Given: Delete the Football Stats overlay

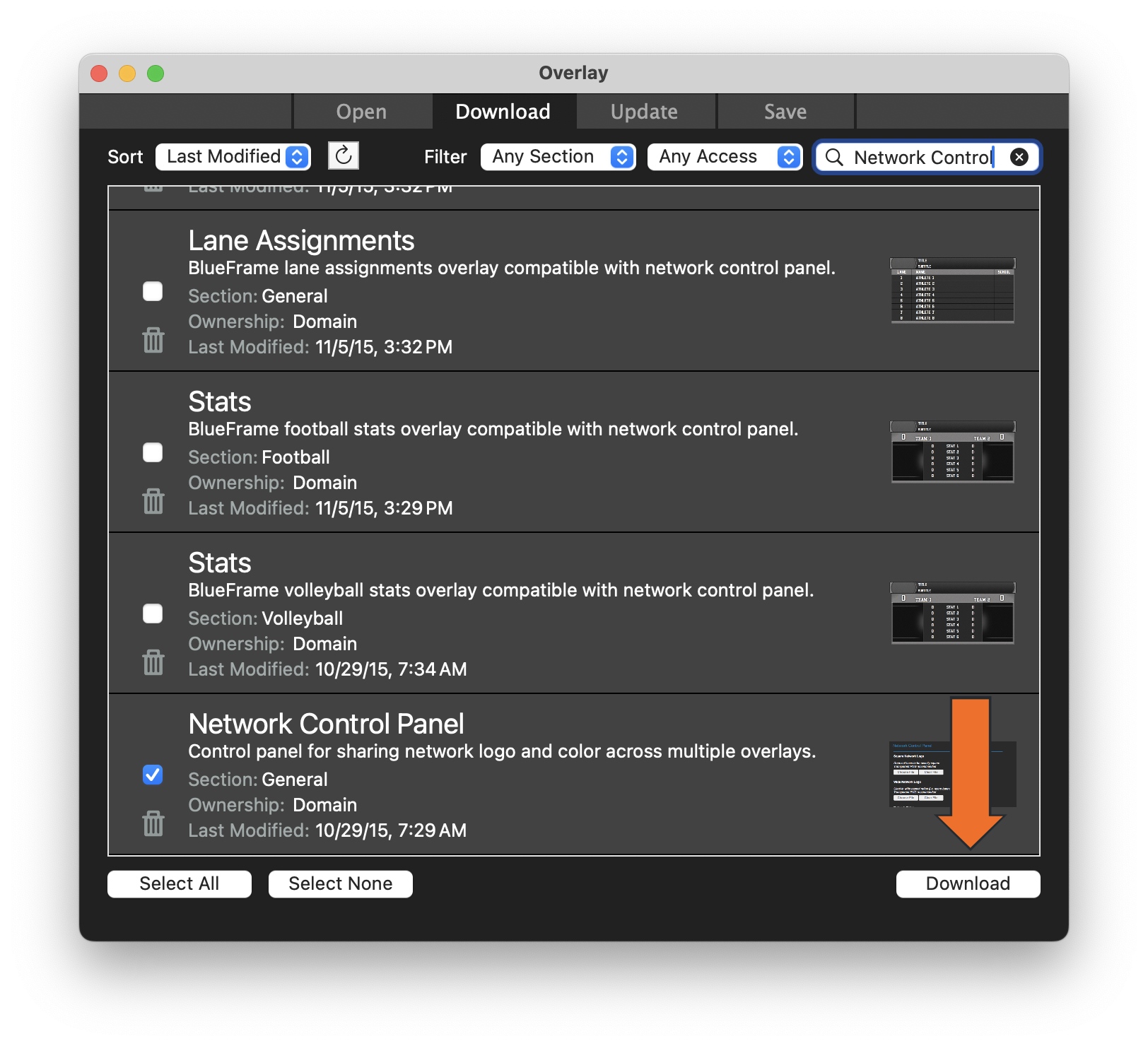Looking at the screenshot, I should (x=153, y=501).
